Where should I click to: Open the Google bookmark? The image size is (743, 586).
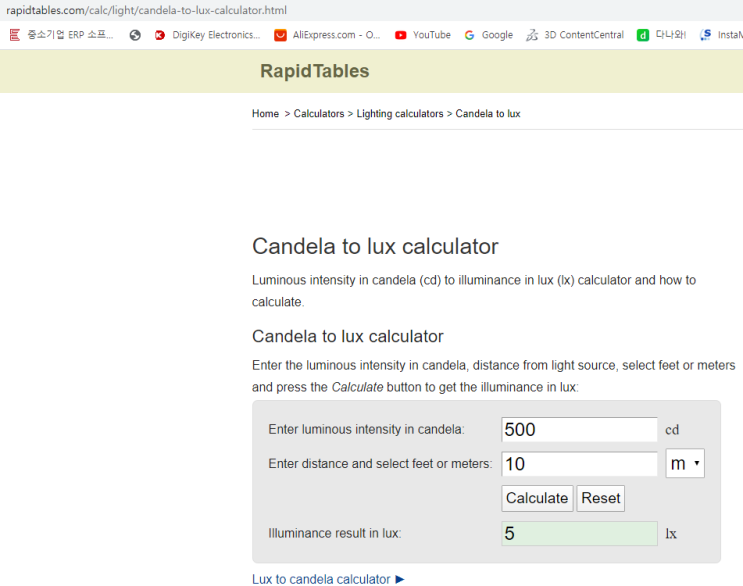pyautogui.click(x=489, y=35)
